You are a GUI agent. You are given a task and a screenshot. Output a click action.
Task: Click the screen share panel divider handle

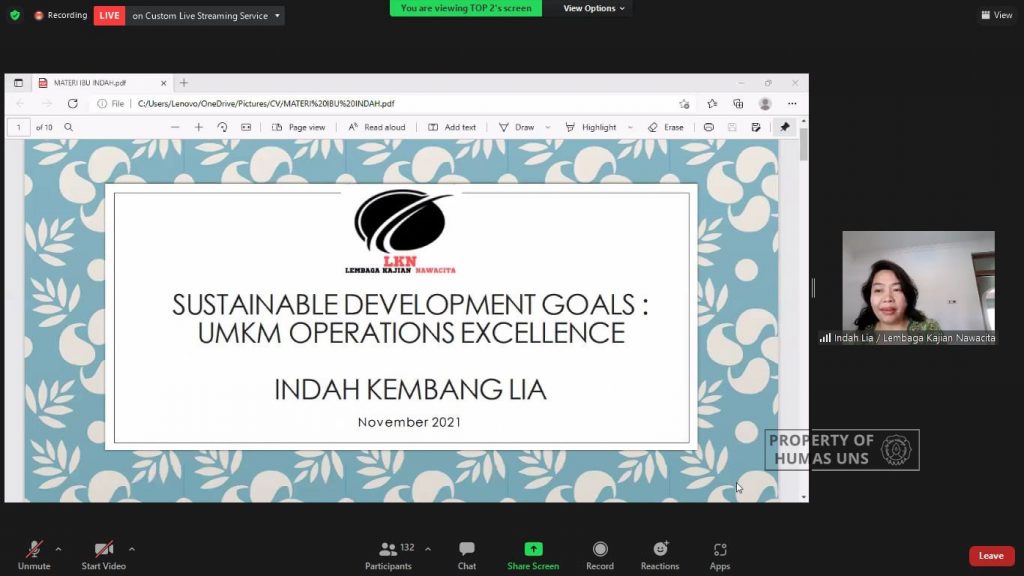tap(813, 287)
